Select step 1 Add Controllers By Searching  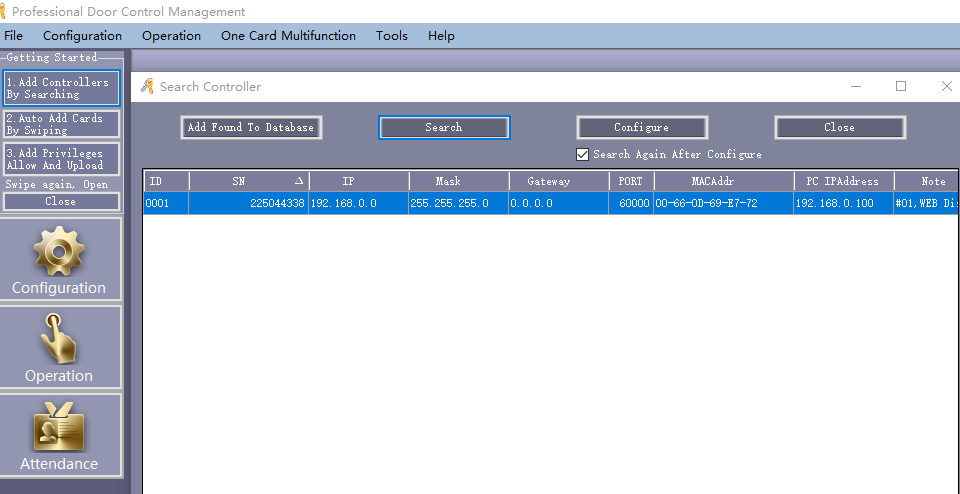tap(61, 88)
